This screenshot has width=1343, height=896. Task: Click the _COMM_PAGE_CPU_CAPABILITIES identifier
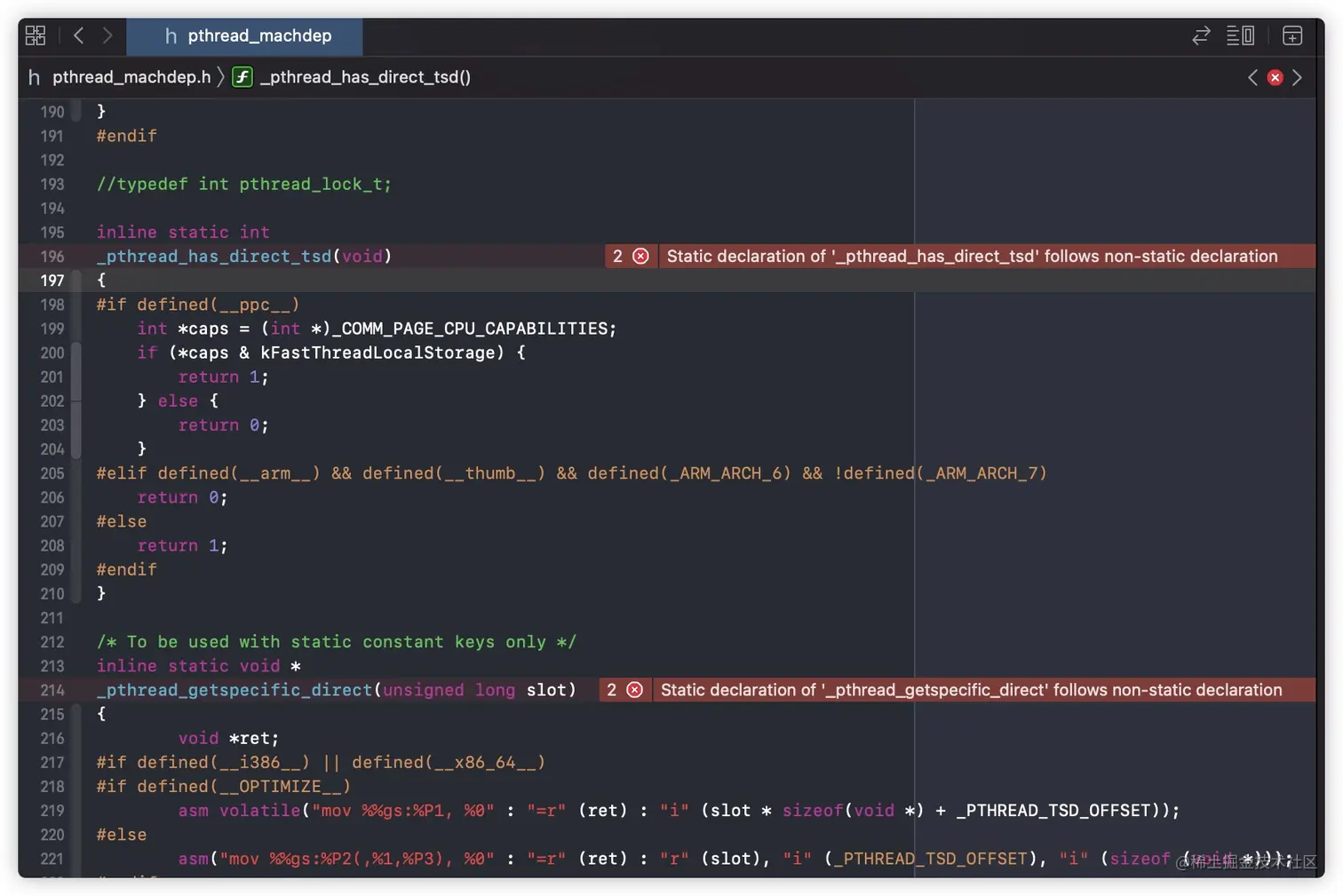click(469, 329)
